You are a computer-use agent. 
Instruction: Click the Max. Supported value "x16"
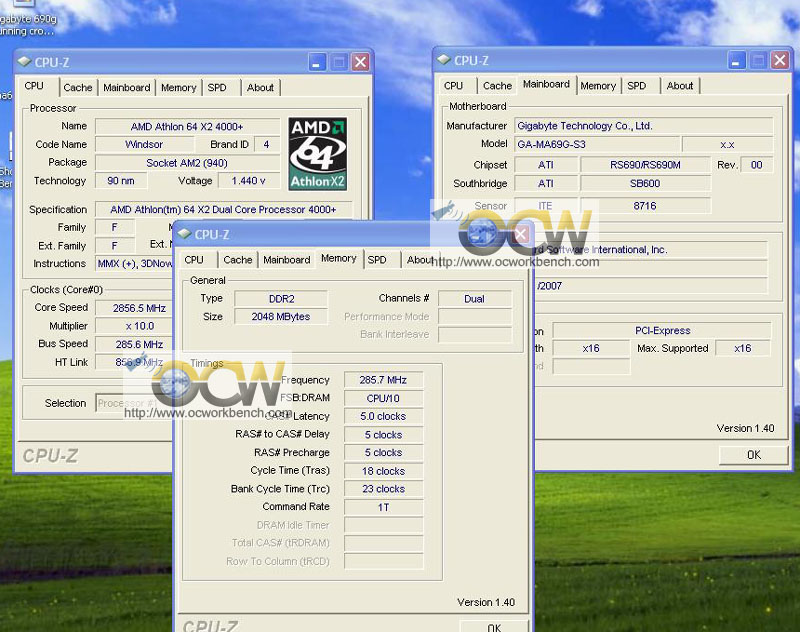[x=743, y=348]
